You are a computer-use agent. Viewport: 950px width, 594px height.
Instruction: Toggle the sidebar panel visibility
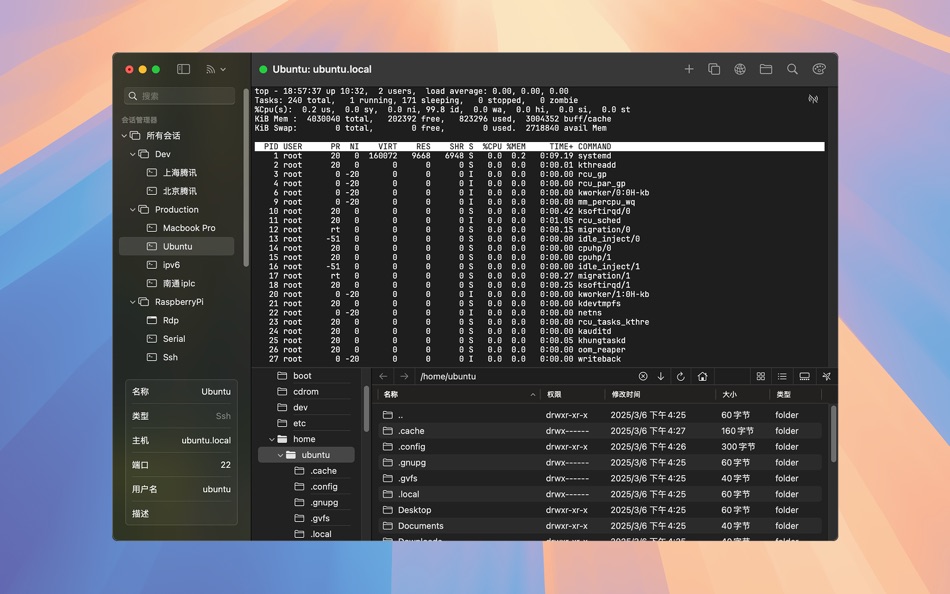[x=183, y=69]
